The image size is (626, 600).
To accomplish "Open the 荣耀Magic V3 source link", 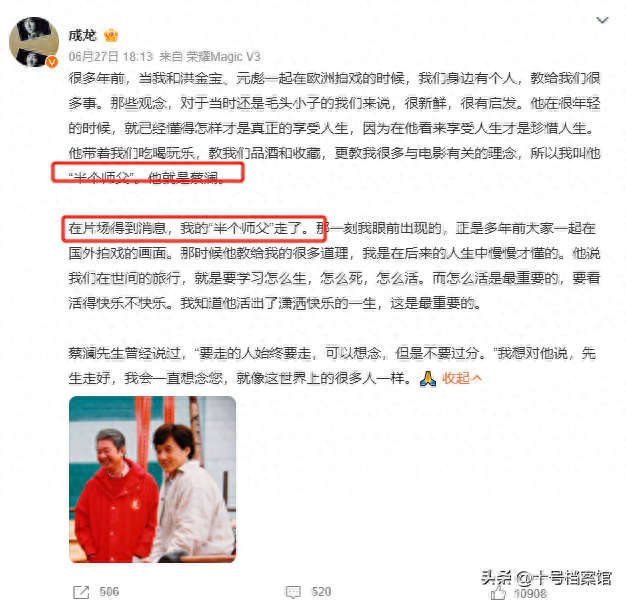I will click(224, 57).
